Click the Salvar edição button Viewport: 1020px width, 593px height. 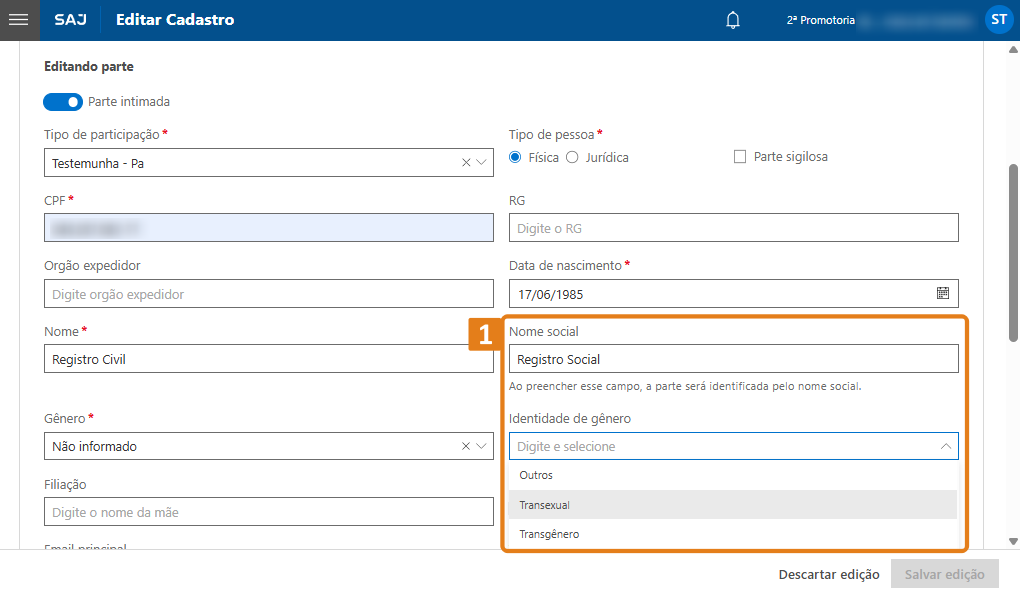[x=944, y=574]
